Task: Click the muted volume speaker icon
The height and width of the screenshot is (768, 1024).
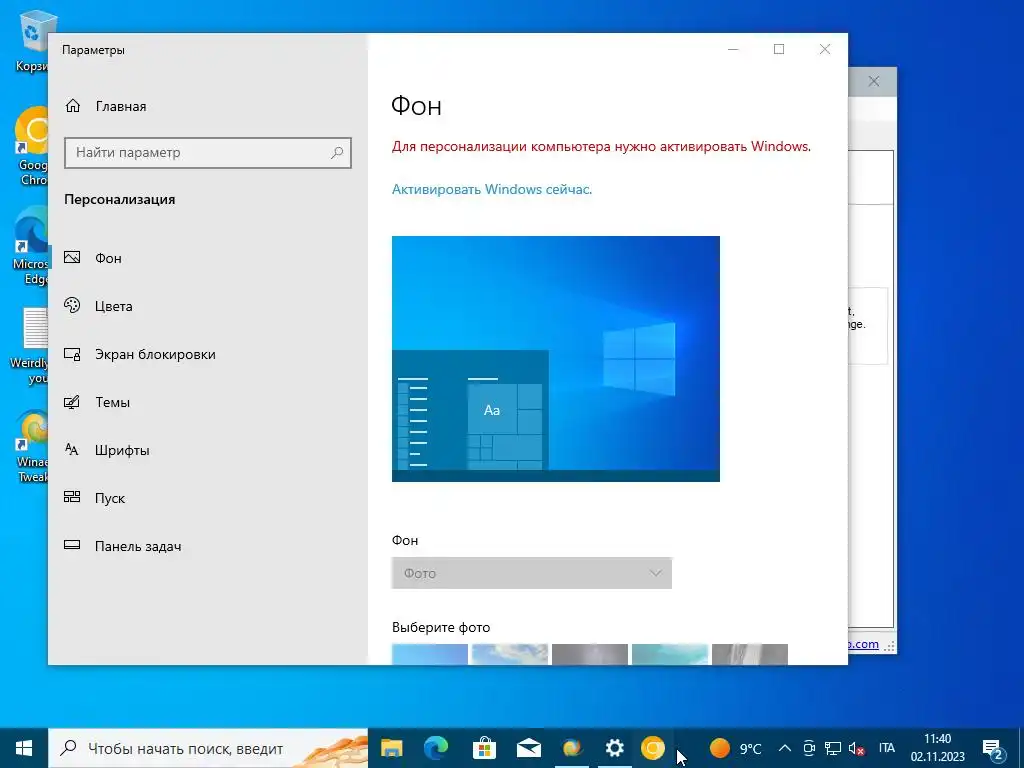Action: tap(856, 748)
